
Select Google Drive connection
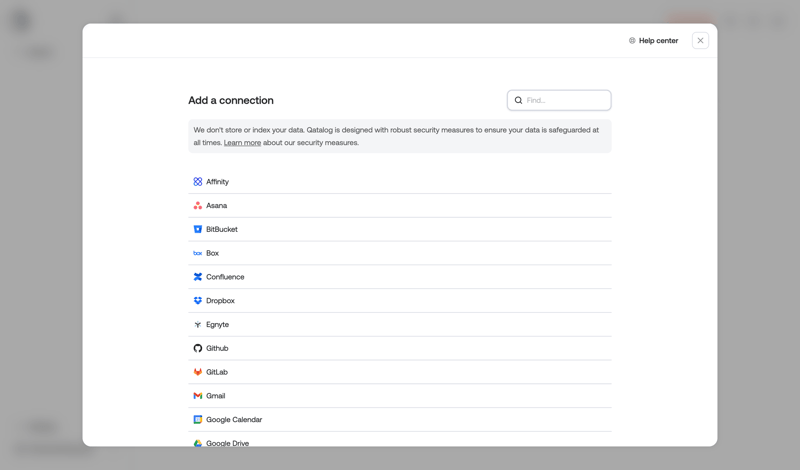pyautogui.click(x=399, y=440)
